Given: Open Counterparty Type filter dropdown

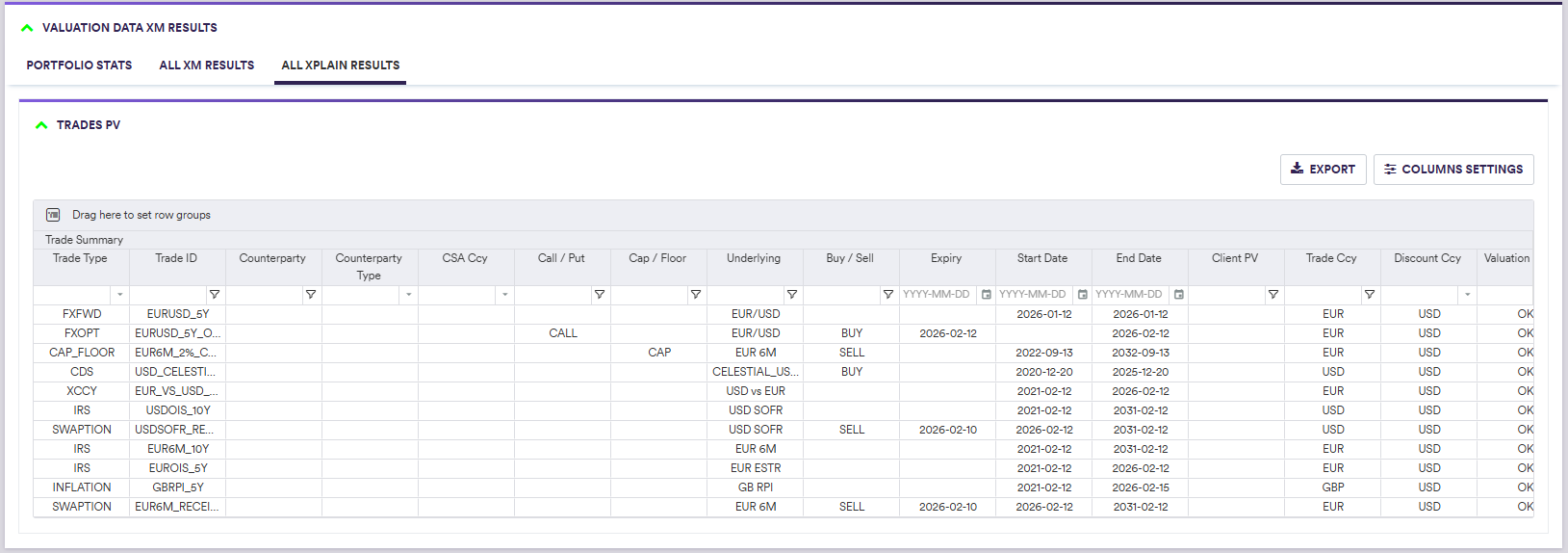Looking at the screenshot, I should tap(409, 295).
